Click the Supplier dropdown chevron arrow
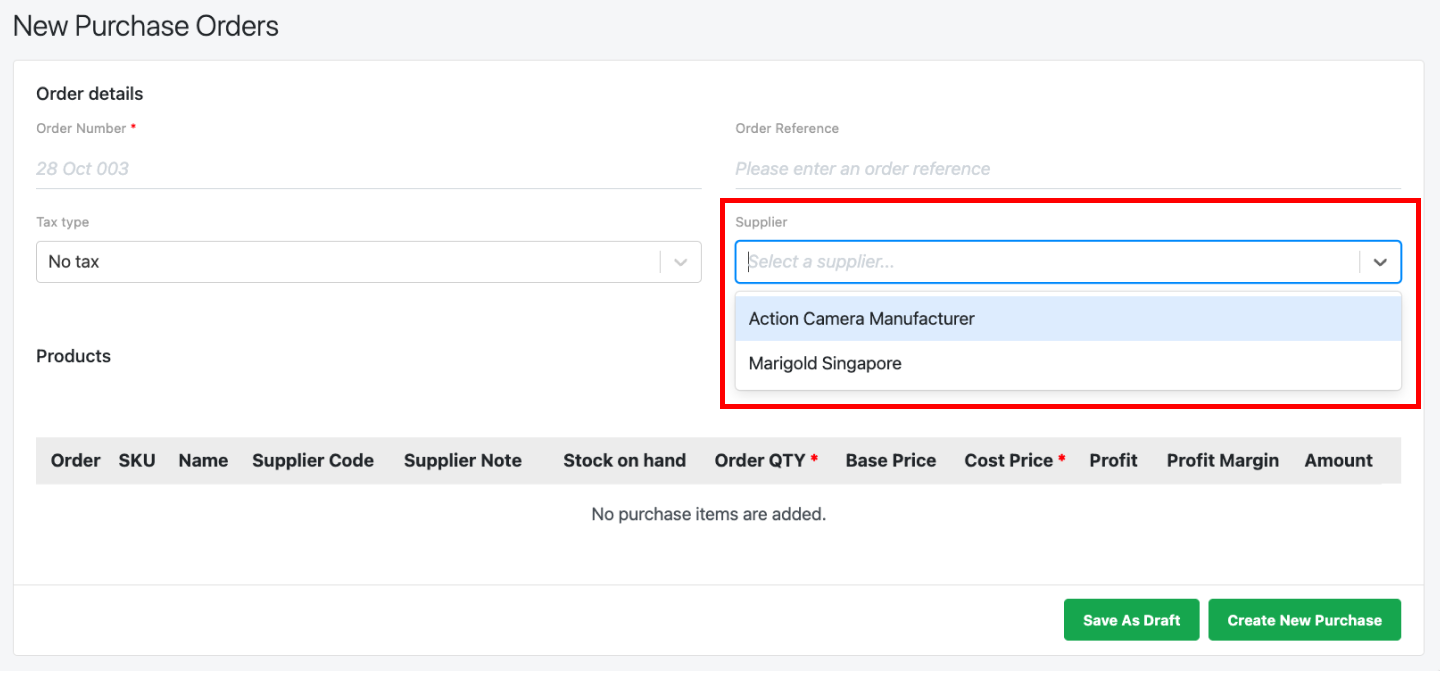The height and width of the screenshot is (674, 1440). pyautogui.click(x=1380, y=262)
